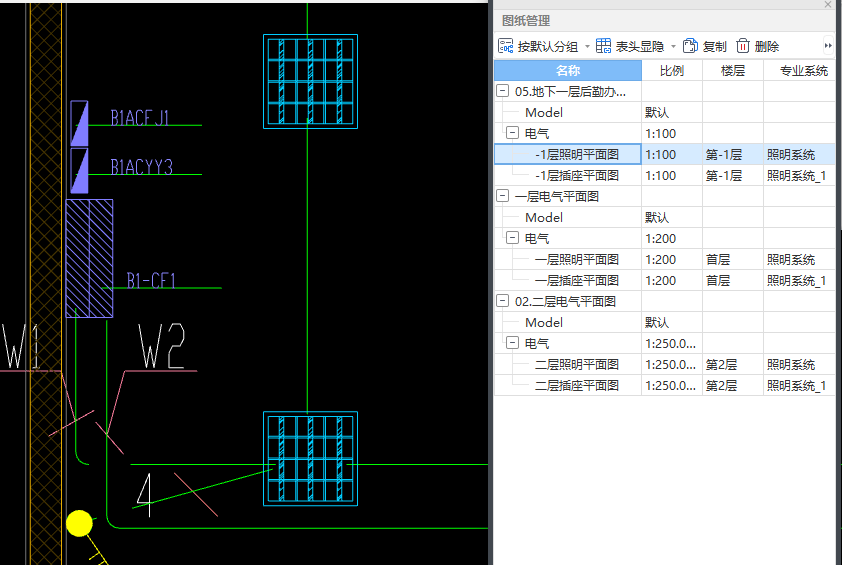Click the 复制 copy icon
Viewport: 842px width, 565px height.
(690, 46)
